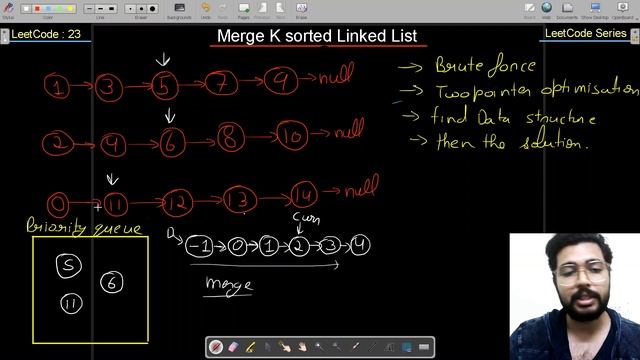Select the yellow pen color
Screen dimensions: 640x360
click(x=70, y=9)
